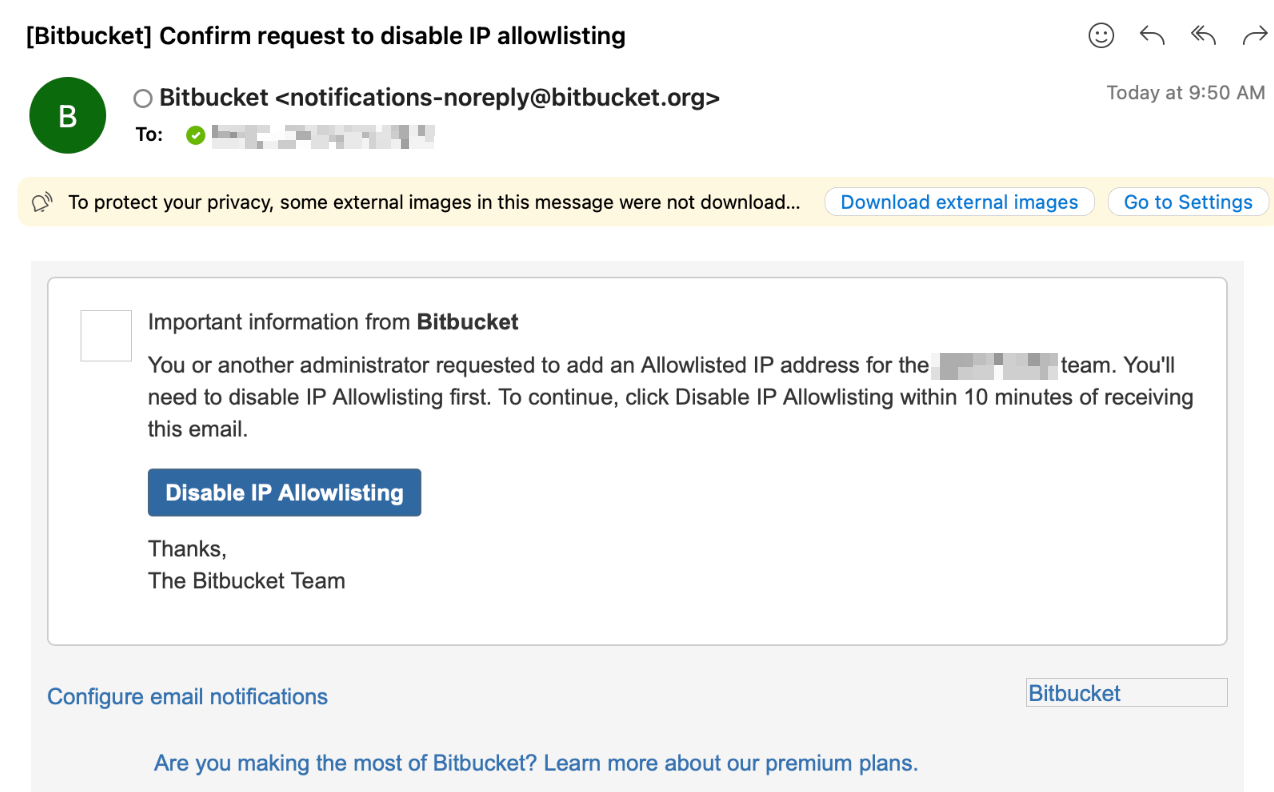Click the Forward arrow icon

coord(1255,36)
